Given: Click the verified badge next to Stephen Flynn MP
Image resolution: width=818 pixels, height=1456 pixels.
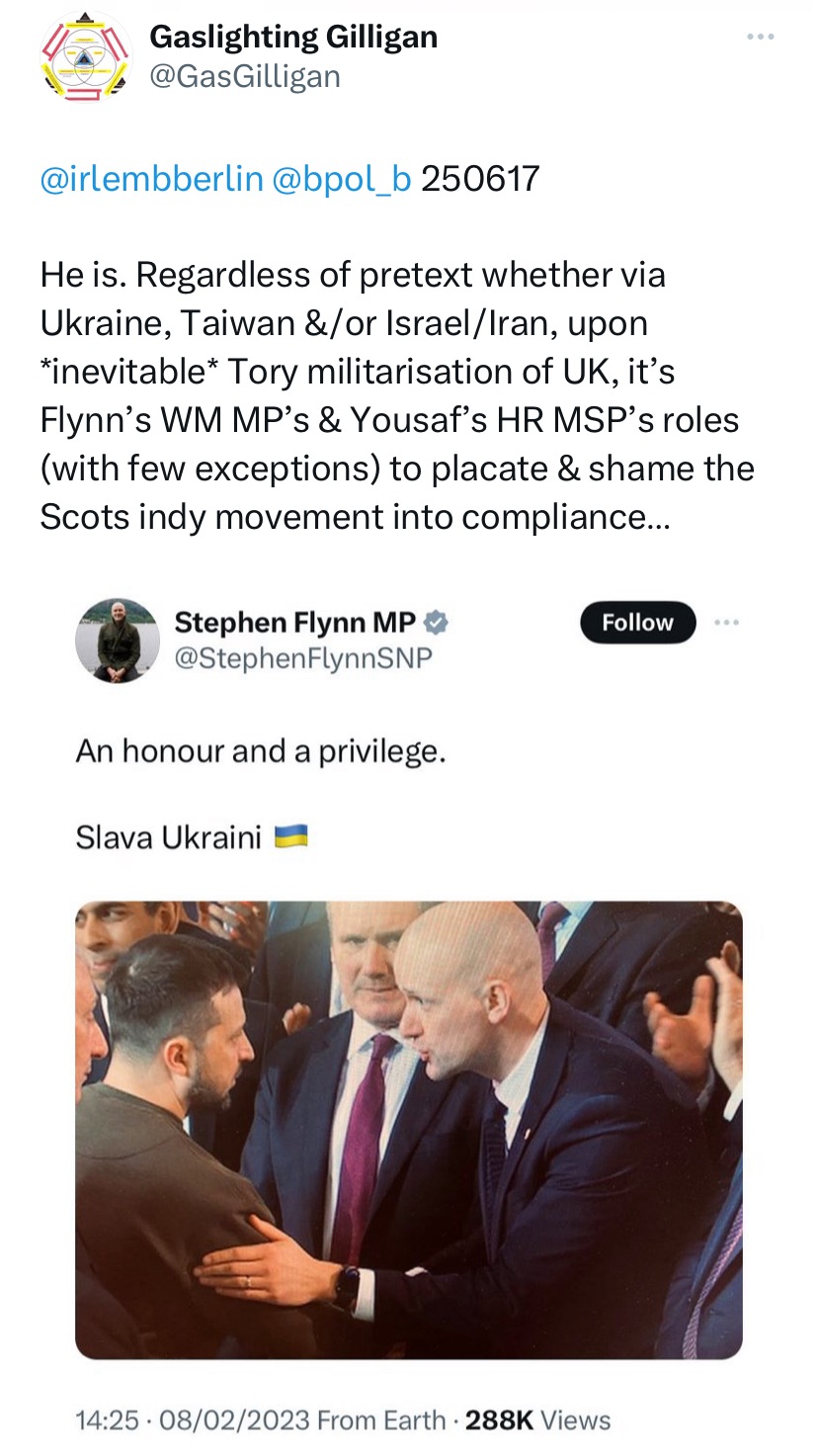Looking at the screenshot, I should [437, 623].
